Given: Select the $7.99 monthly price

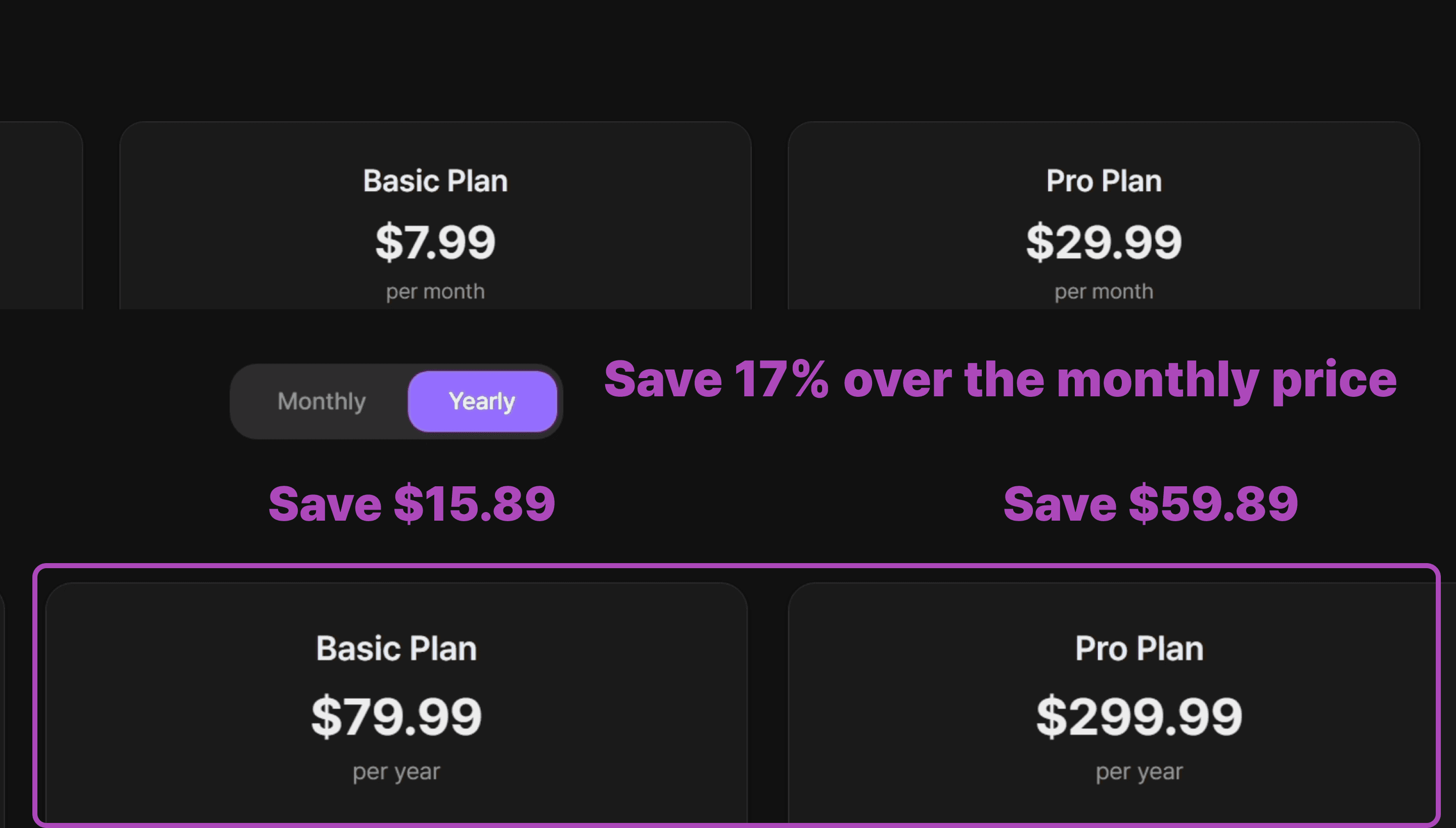Looking at the screenshot, I should [435, 242].
